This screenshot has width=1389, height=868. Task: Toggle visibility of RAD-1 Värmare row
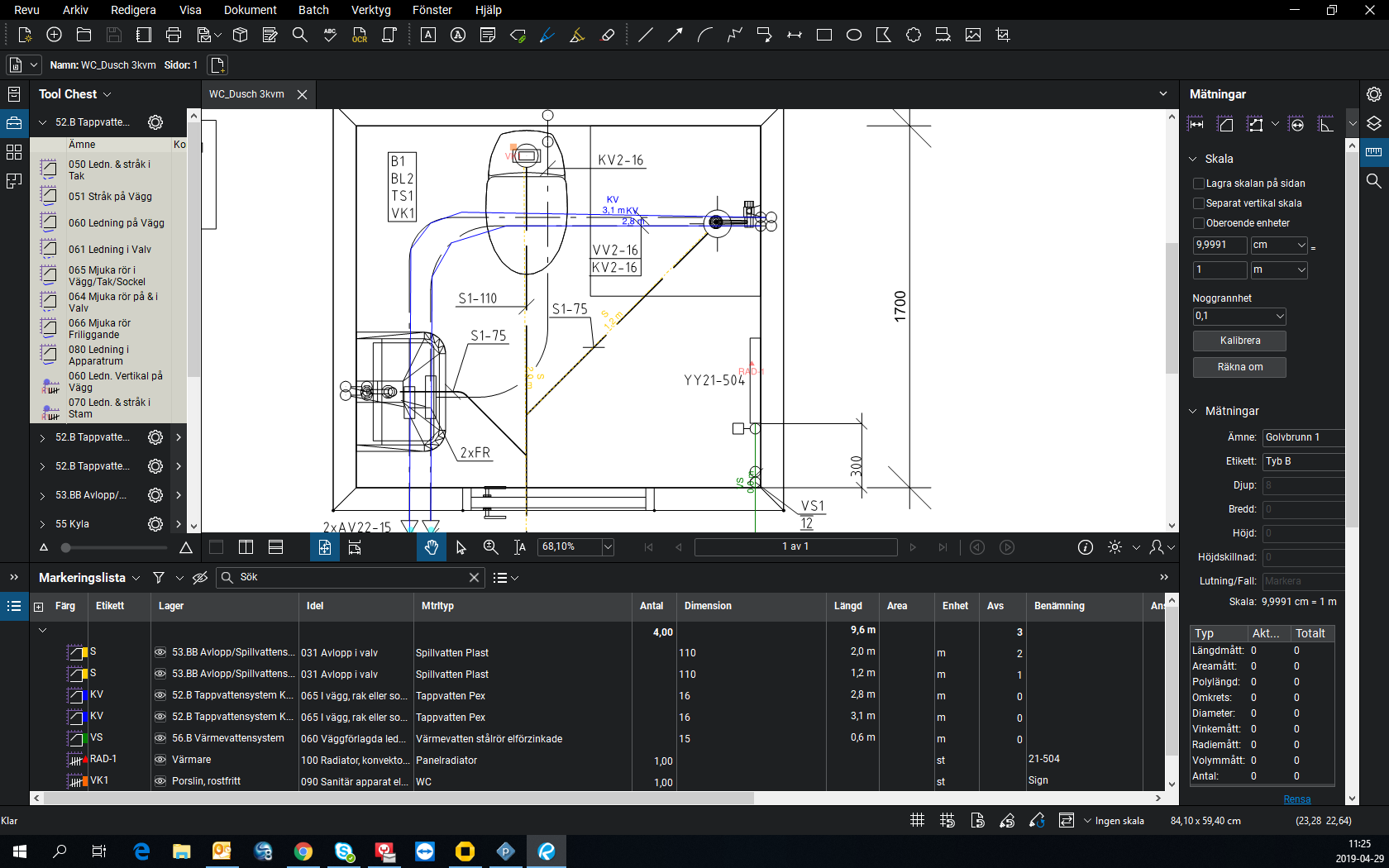click(160, 760)
